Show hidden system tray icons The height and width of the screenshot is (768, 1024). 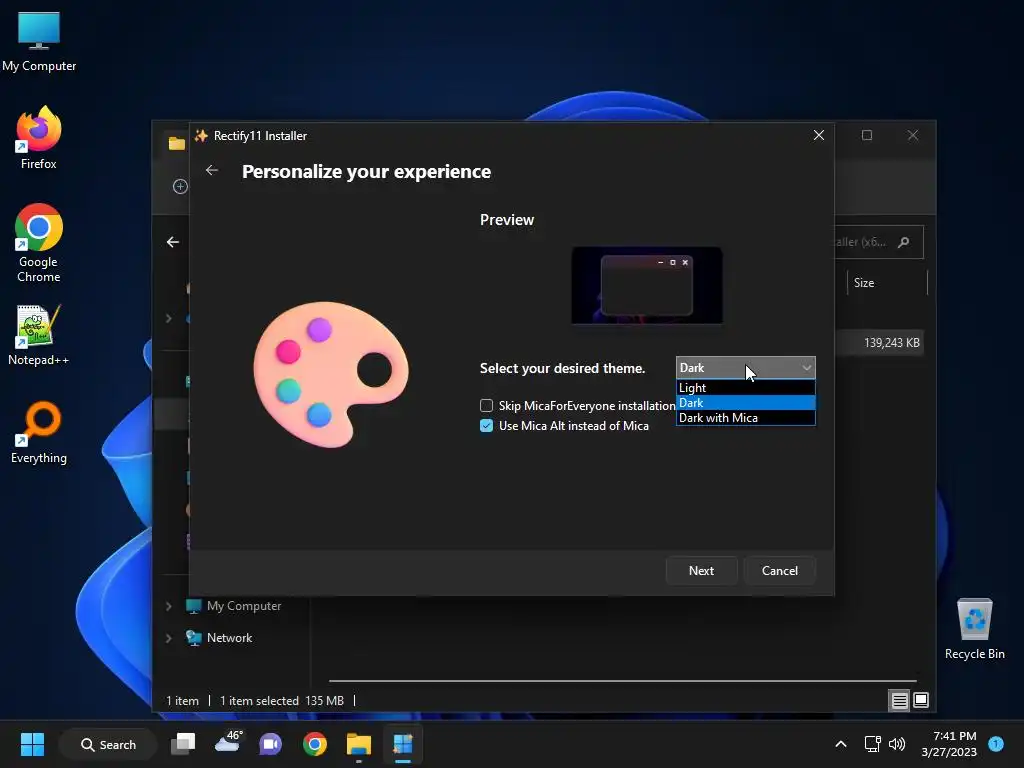pos(840,744)
